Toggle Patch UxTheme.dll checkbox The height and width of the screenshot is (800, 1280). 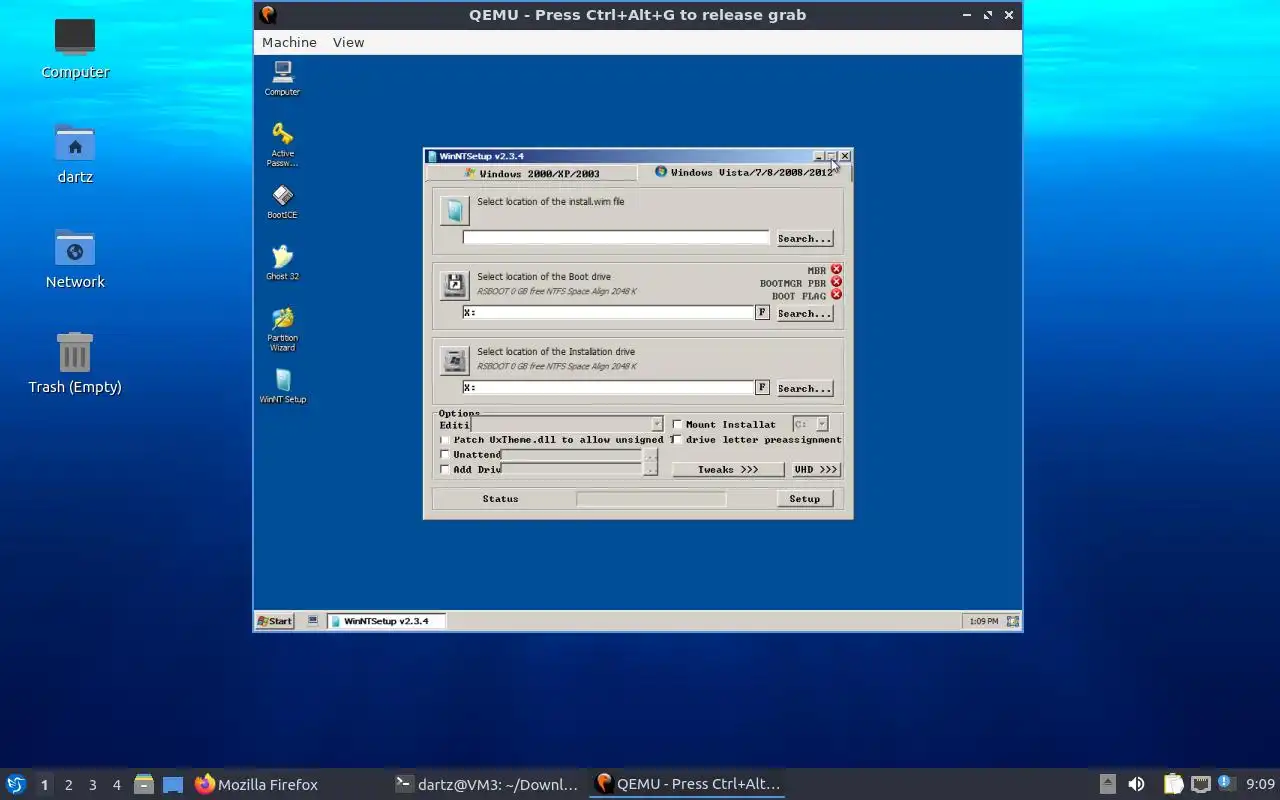click(445, 439)
